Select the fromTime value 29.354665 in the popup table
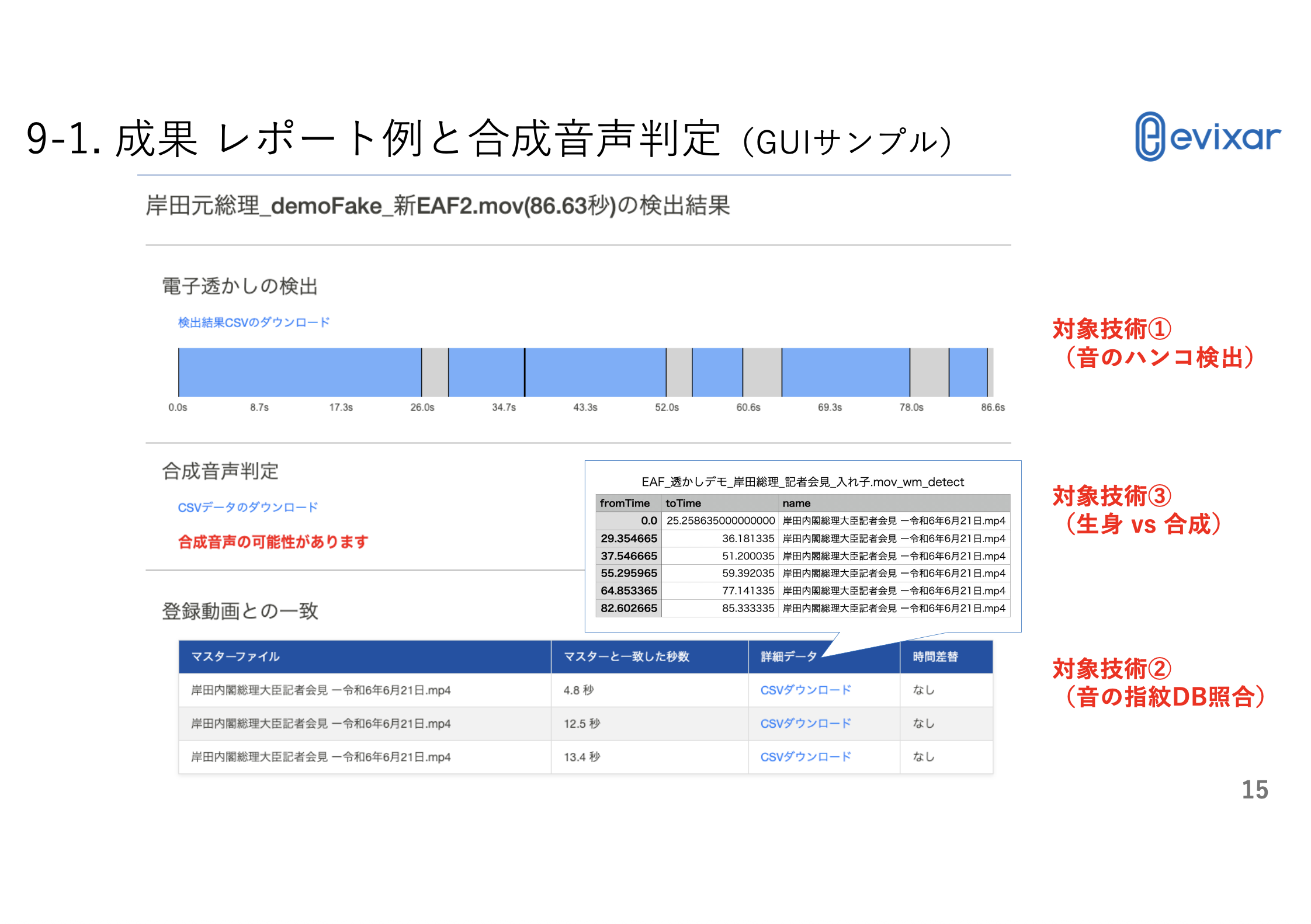This screenshot has width=1311, height=924. tap(629, 539)
